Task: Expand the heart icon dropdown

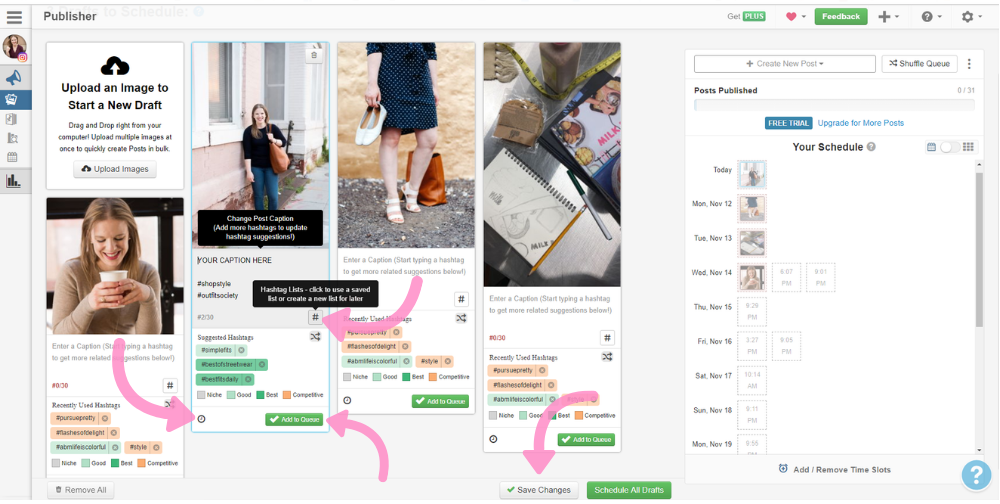Action: (795, 17)
